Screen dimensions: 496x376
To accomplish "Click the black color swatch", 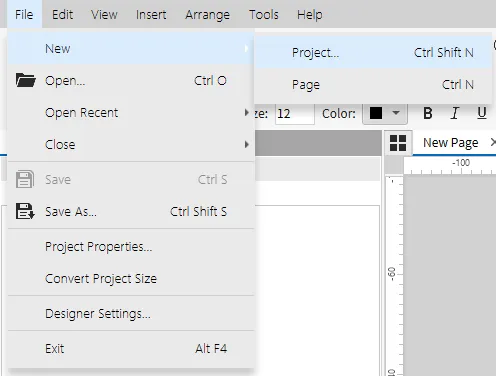I will pos(376,113).
